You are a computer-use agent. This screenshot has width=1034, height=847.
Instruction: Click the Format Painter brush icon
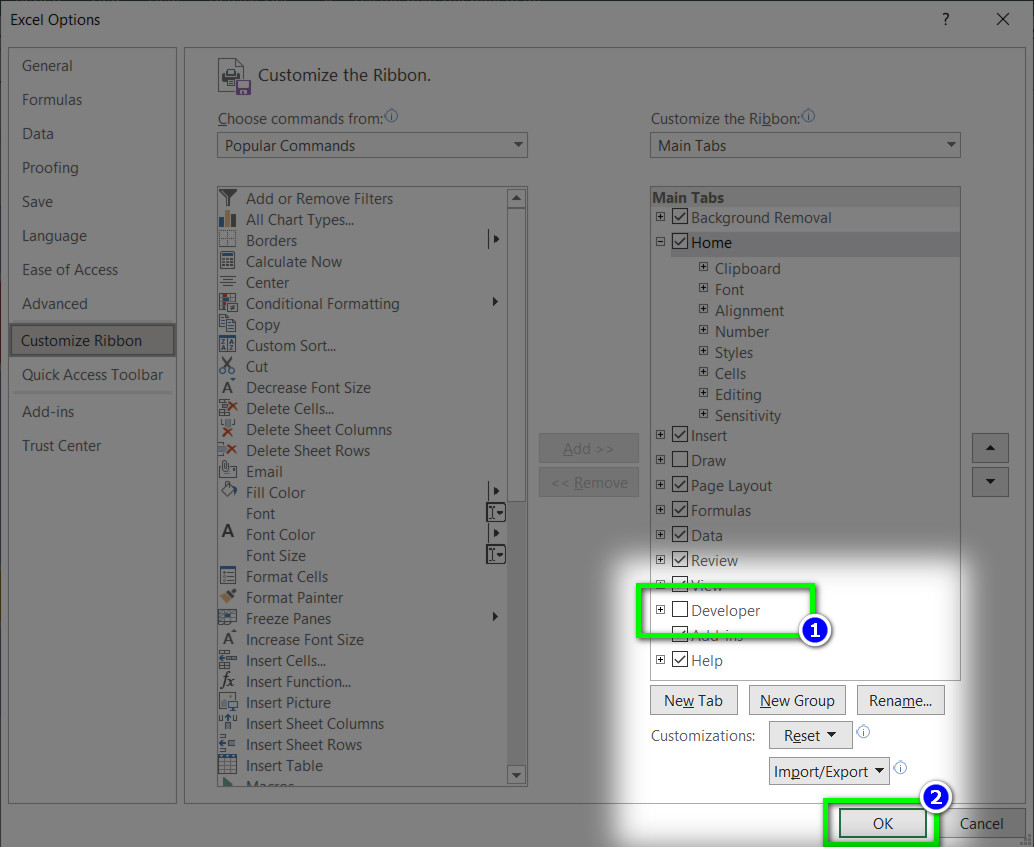(x=228, y=597)
